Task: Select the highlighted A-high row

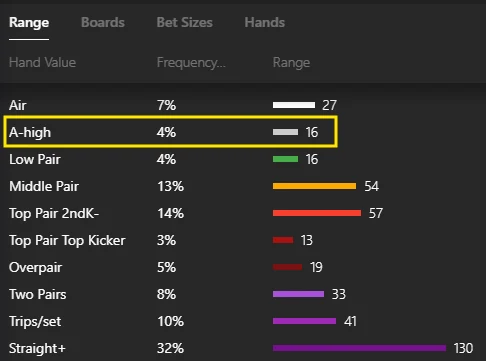Action: point(171,132)
